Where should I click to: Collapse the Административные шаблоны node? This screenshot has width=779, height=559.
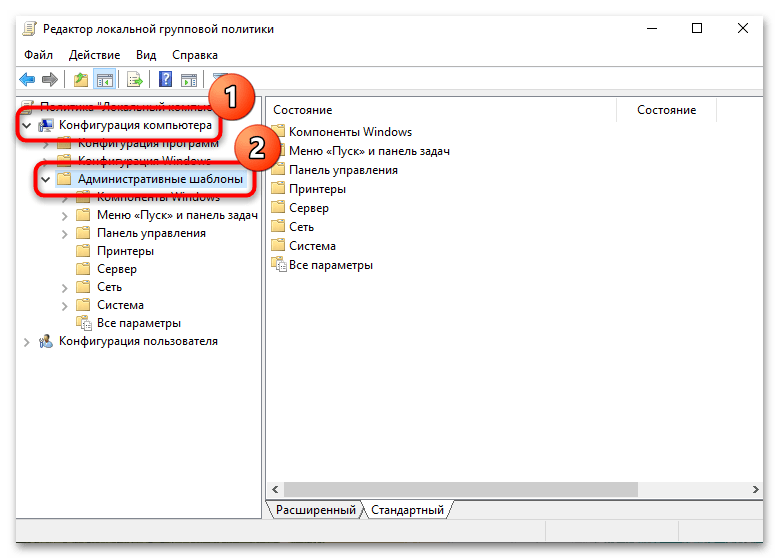(x=46, y=179)
